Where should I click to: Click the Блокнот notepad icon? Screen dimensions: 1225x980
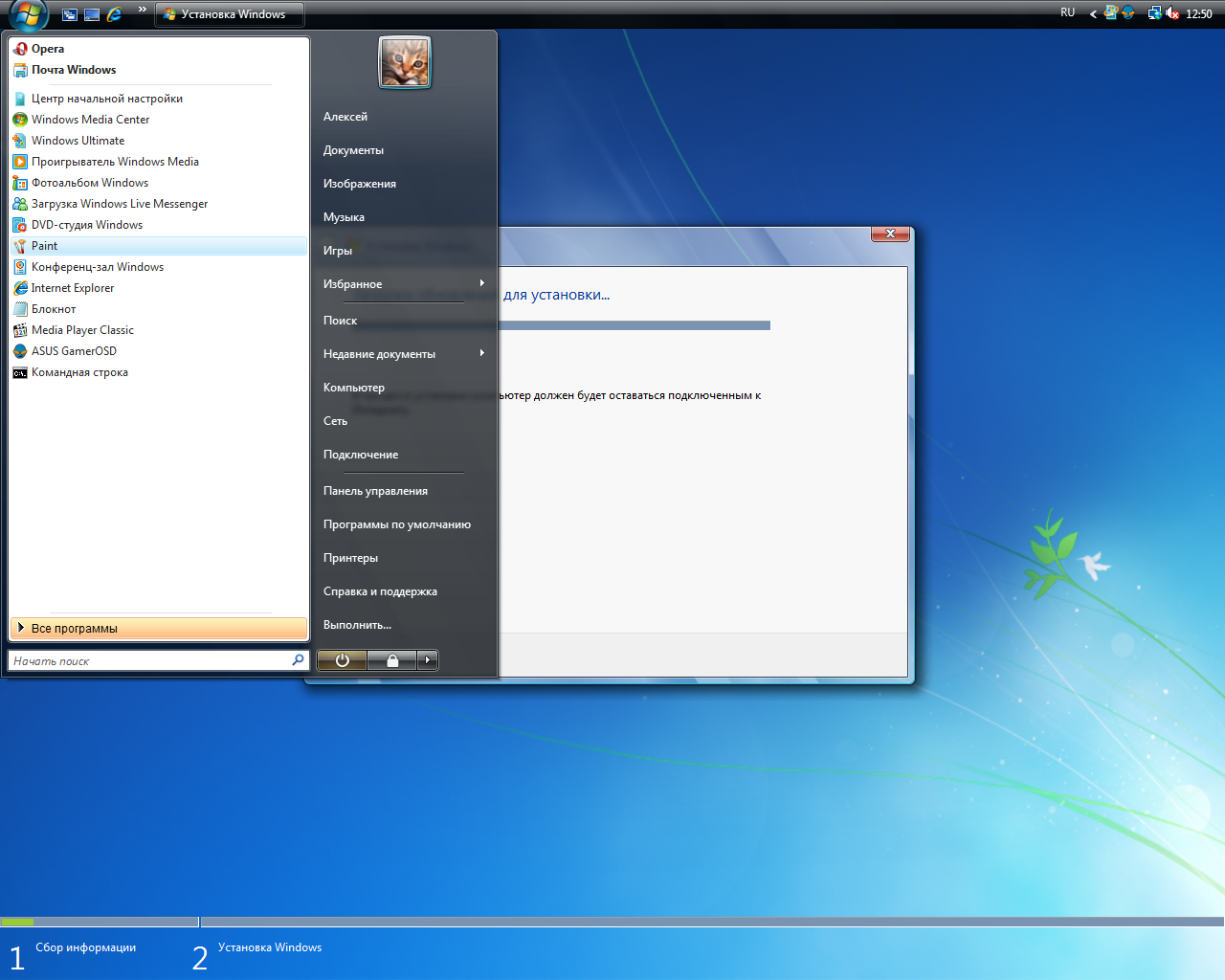(20, 309)
